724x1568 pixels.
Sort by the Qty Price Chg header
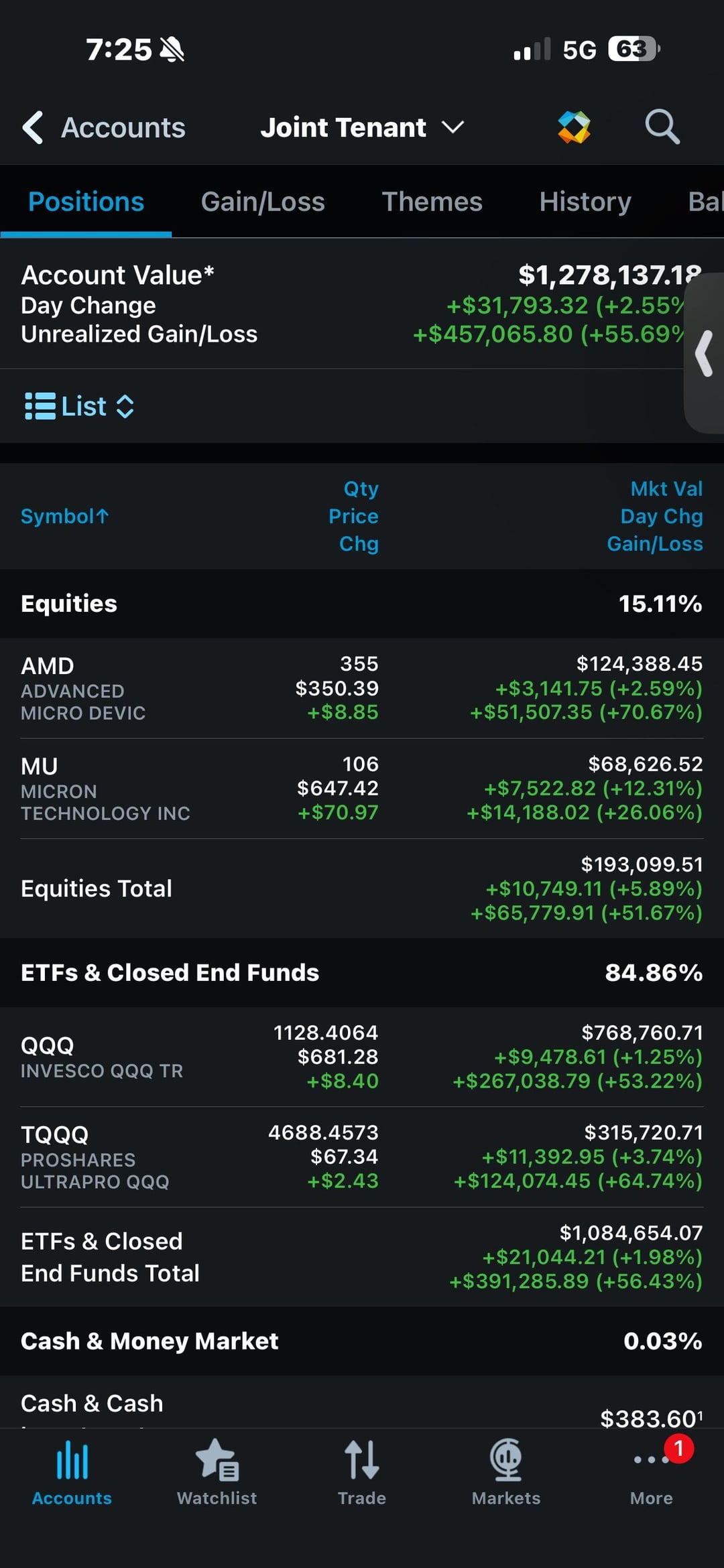[x=353, y=516]
